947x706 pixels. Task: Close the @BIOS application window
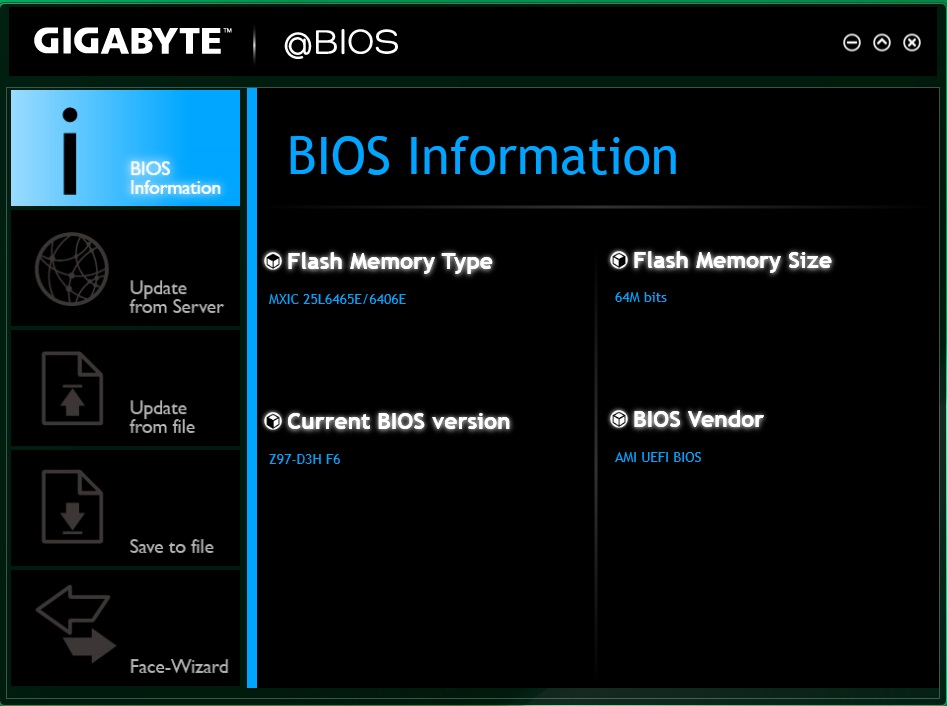coord(912,42)
